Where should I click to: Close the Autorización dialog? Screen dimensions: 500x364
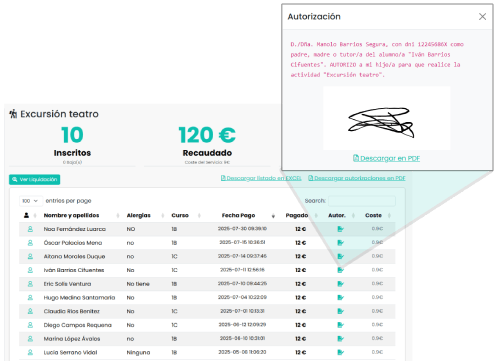pos(482,16)
